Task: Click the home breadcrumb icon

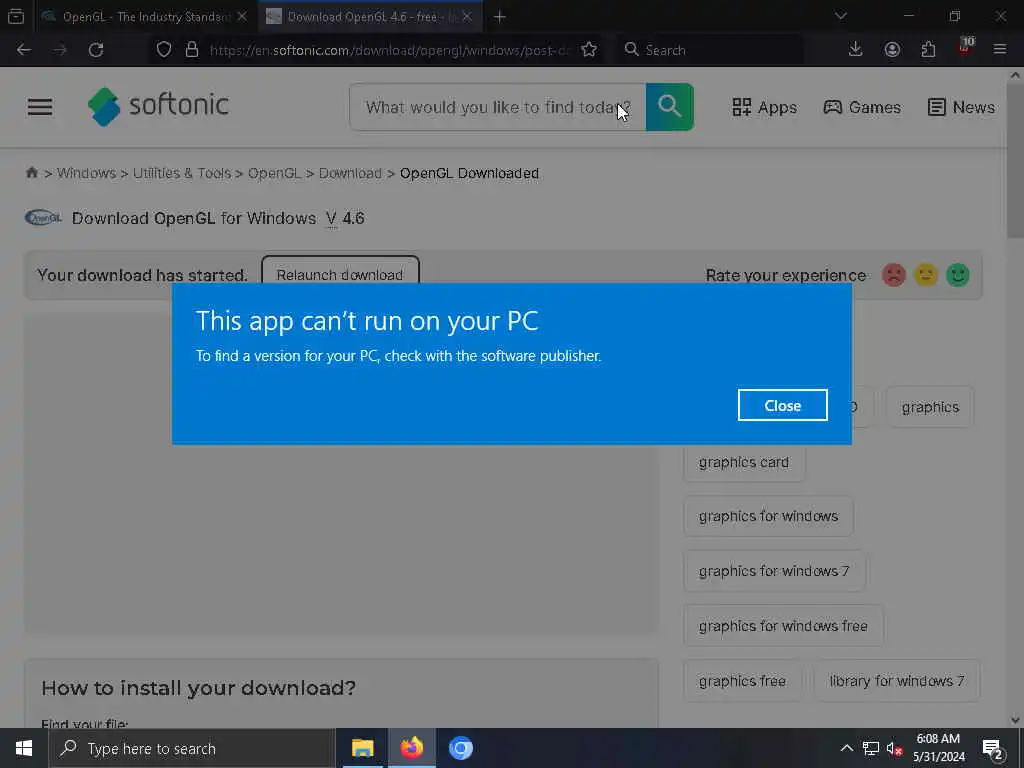Action: [31, 172]
